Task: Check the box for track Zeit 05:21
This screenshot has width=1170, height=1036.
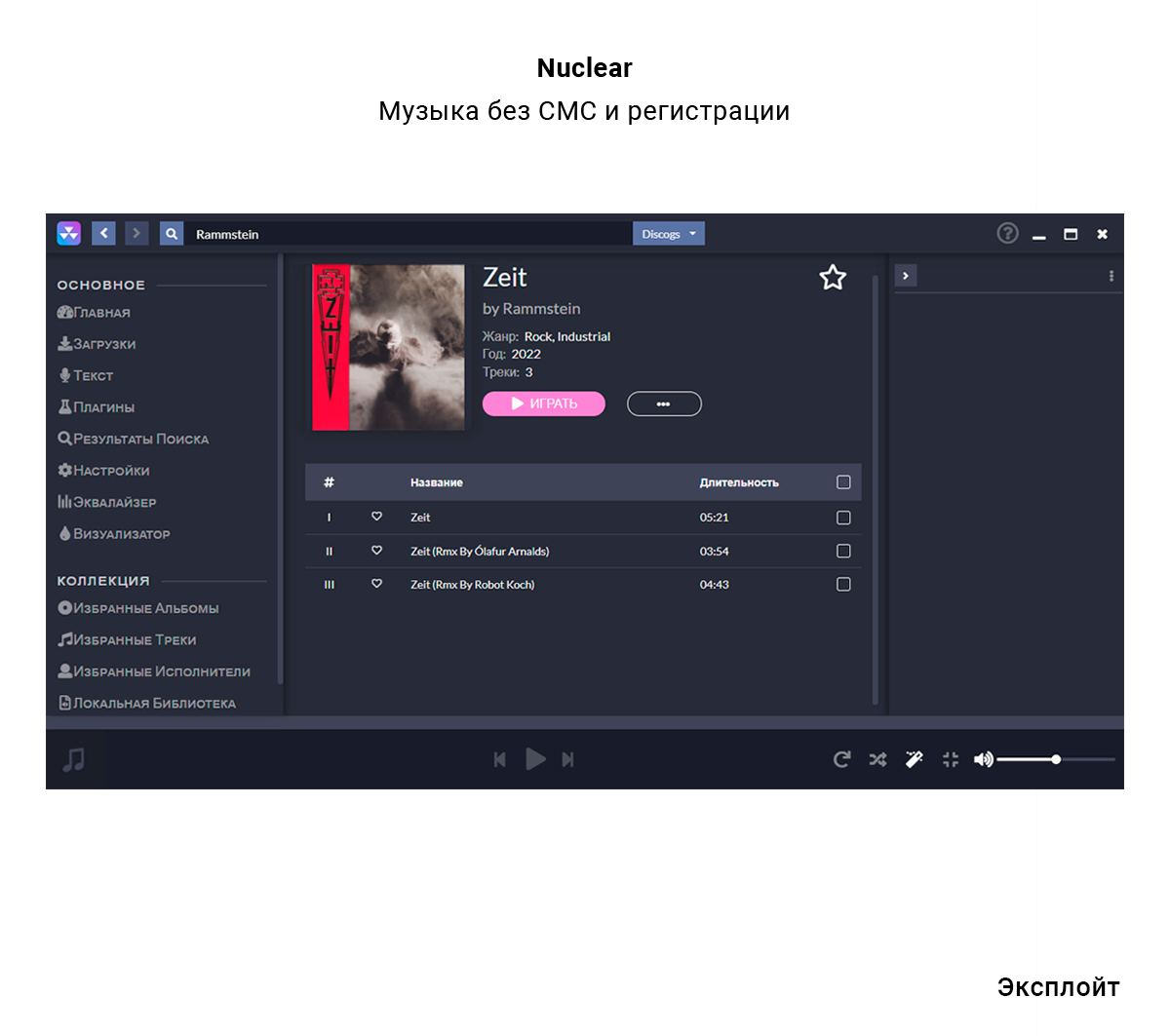Action: tap(843, 518)
